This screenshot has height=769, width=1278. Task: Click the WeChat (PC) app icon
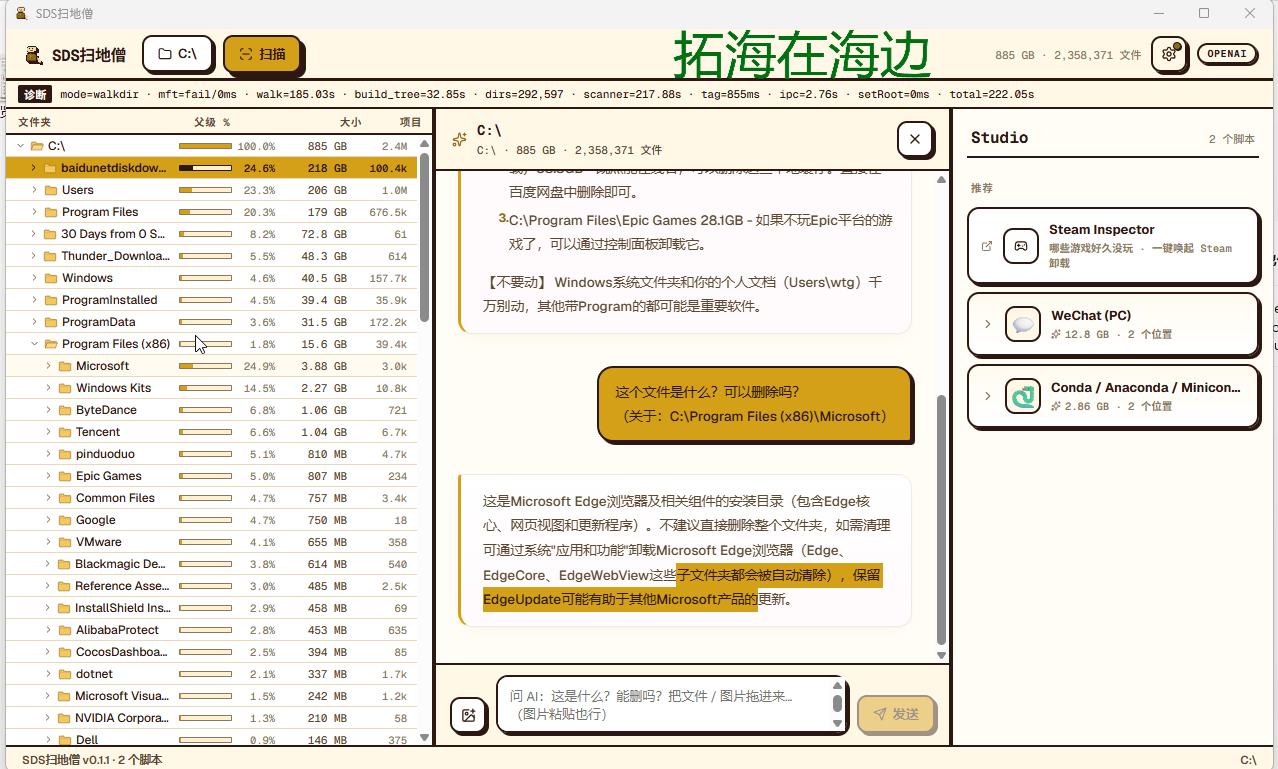click(1023, 324)
